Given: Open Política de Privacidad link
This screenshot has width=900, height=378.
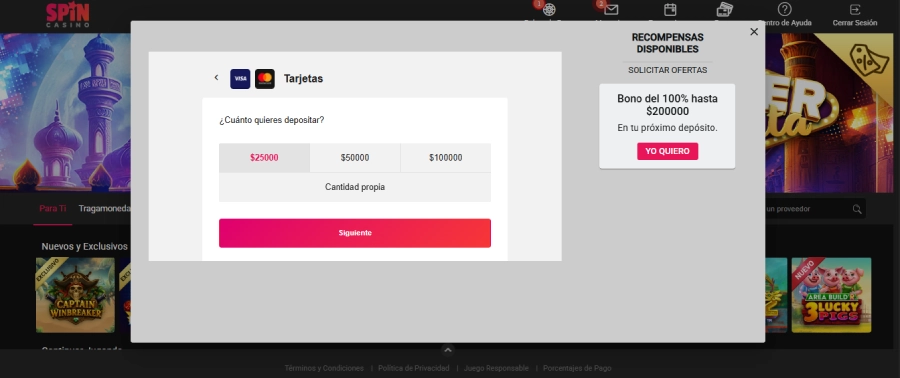Looking at the screenshot, I should [x=414, y=368].
